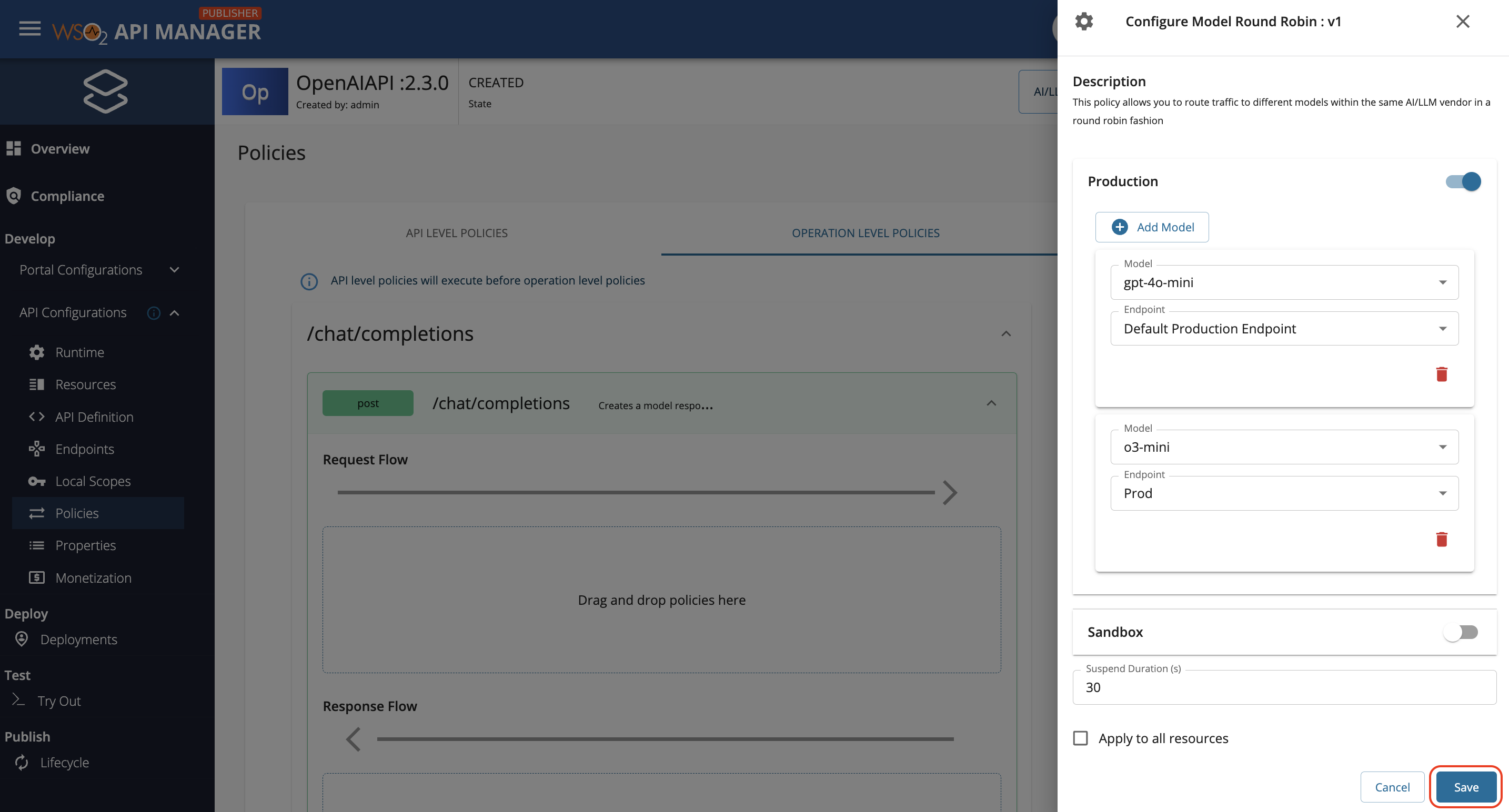Click the Runtime gear icon
1509x812 pixels.
point(37,352)
